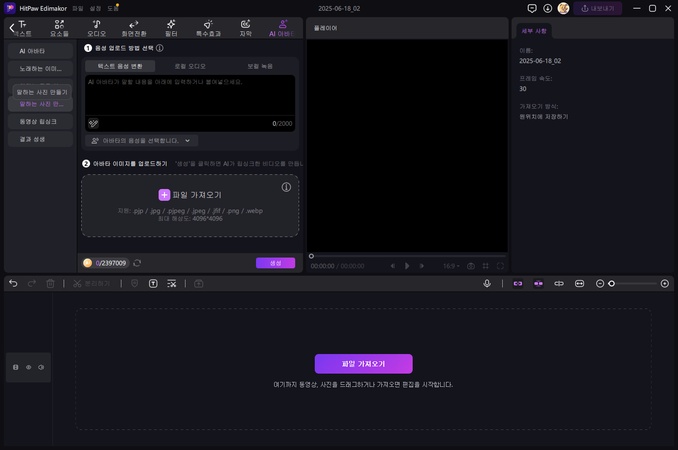The image size is (678, 450).
Task: Select 결과 생성 sidebar item
Action: tap(40, 139)
